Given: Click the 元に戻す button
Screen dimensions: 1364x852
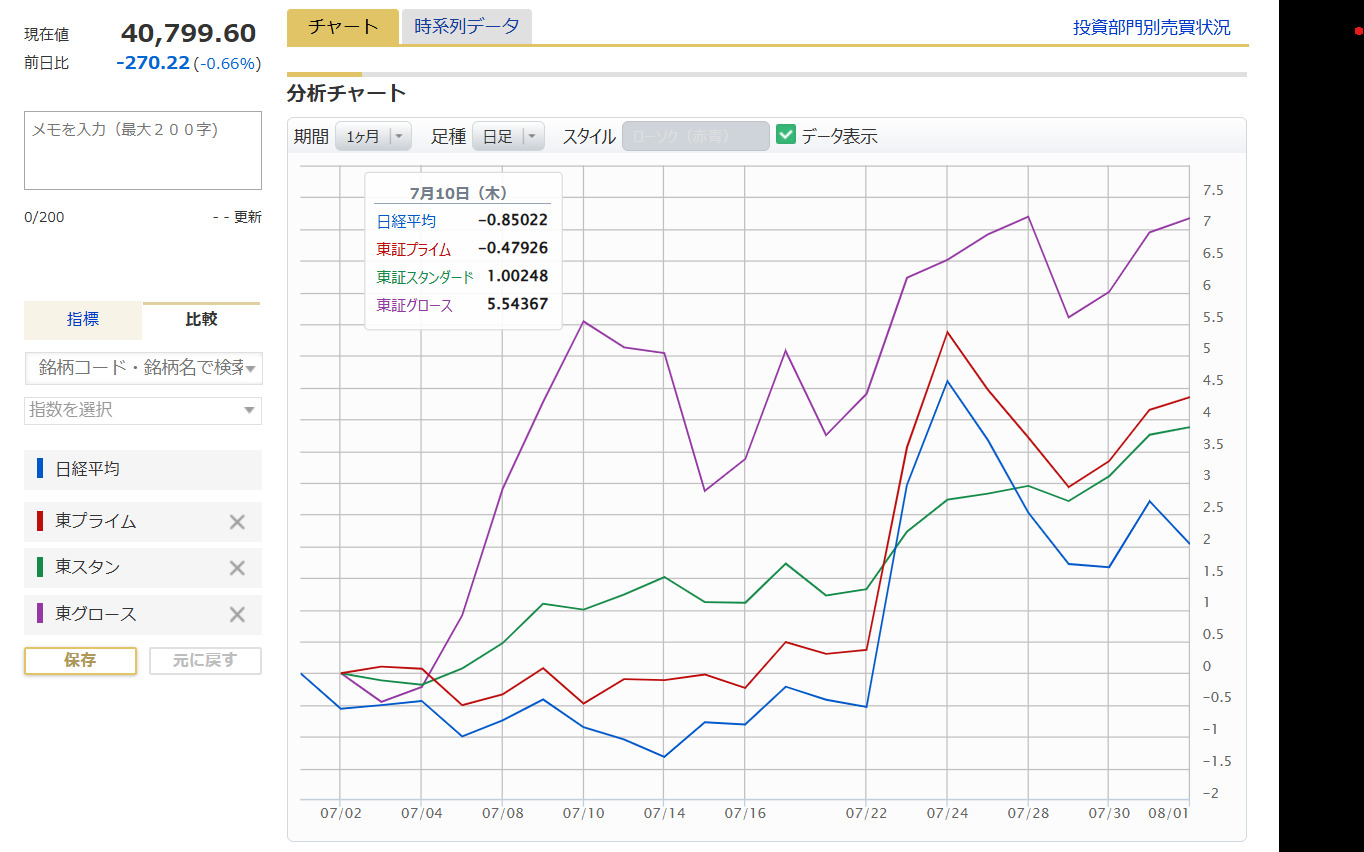Looking at the screenshot, I should [x=205, y=661].
